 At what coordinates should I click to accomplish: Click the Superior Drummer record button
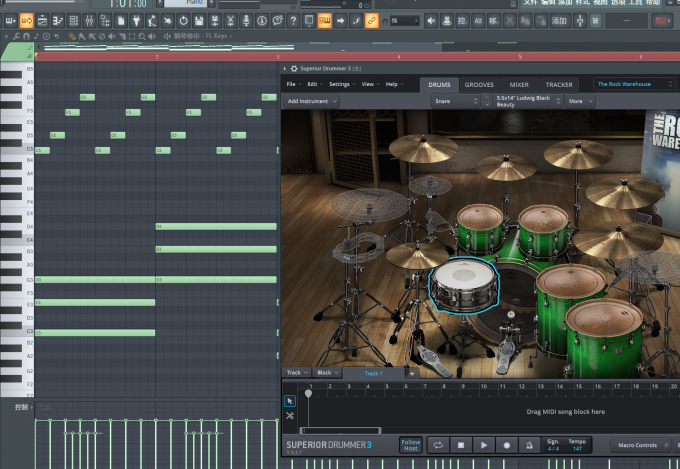click(x=507, y=445)
